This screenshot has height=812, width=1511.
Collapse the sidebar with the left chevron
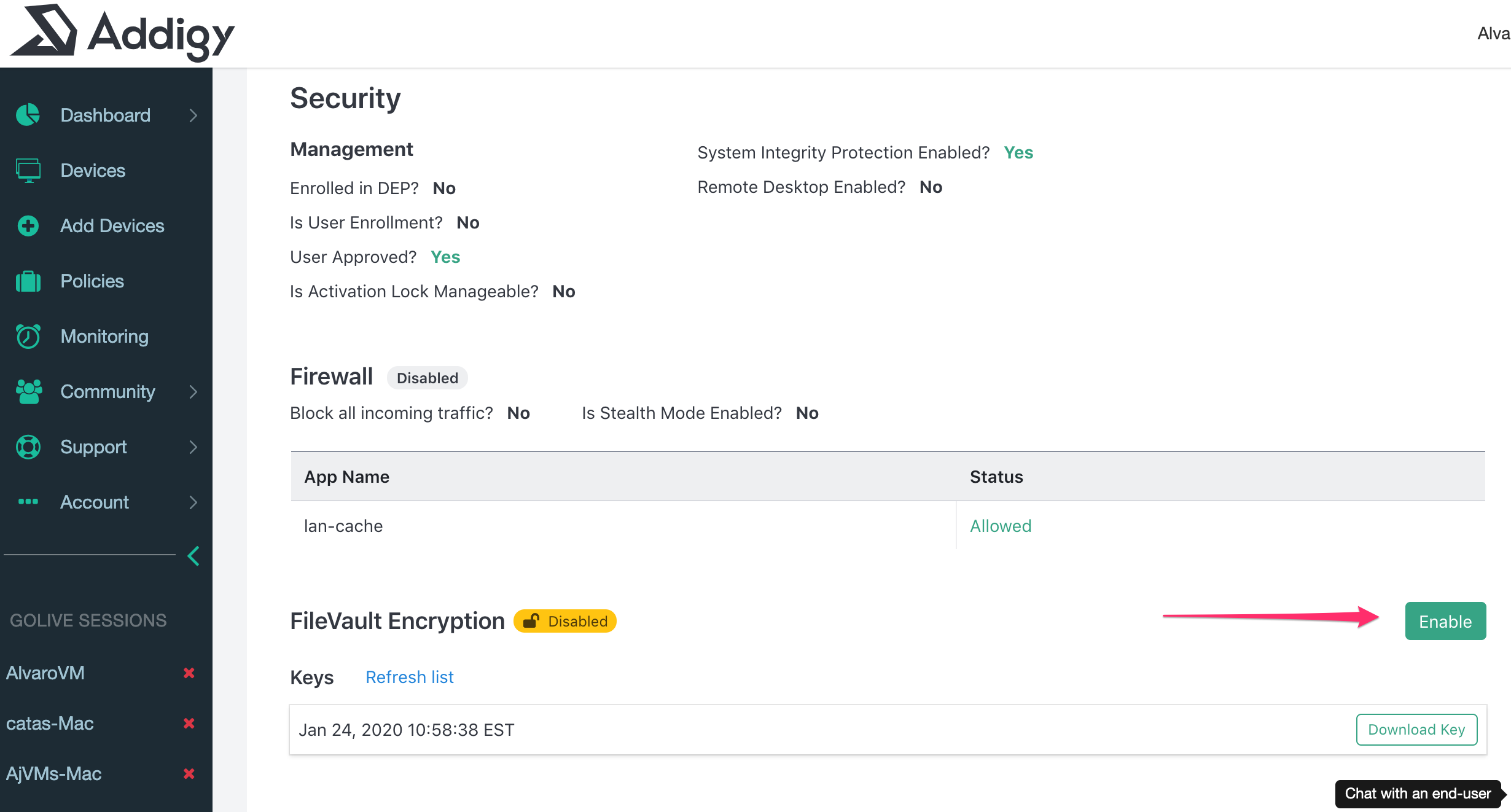(193, 556)
